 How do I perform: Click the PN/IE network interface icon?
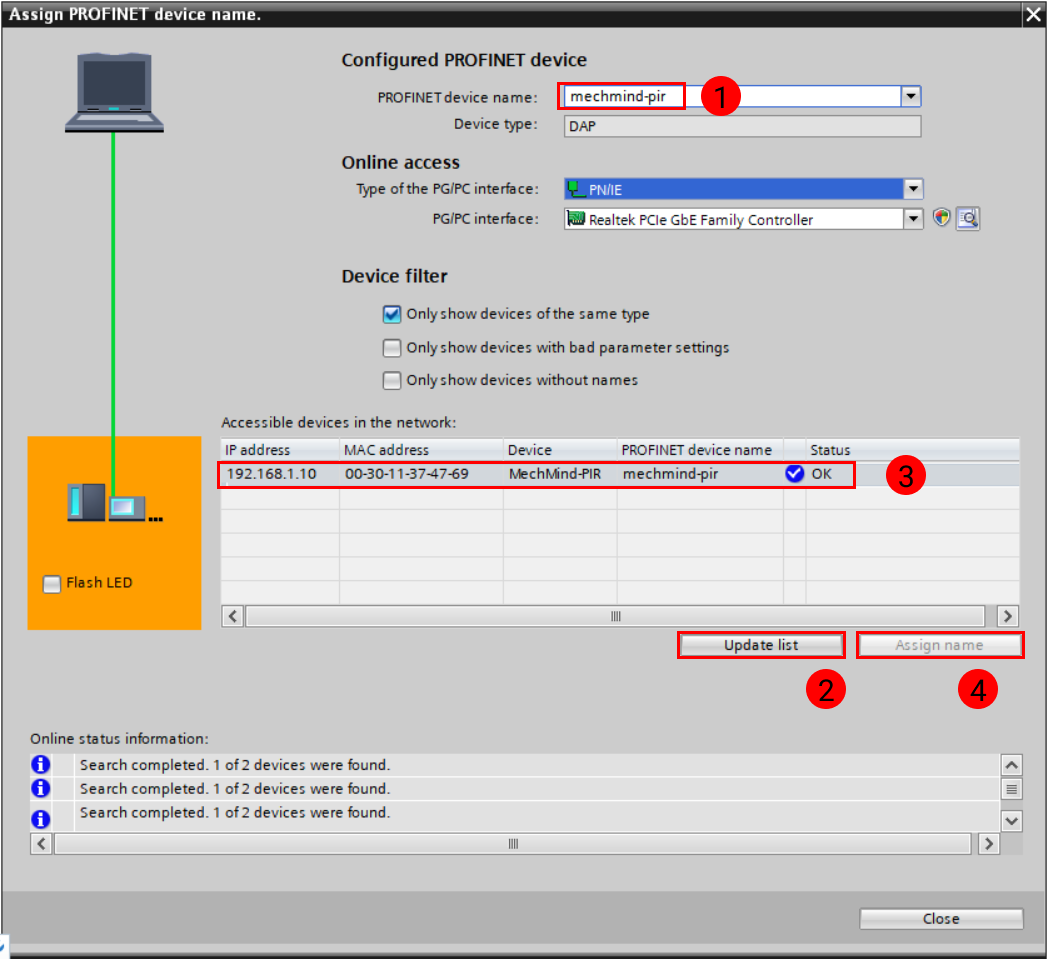point(575,188)
